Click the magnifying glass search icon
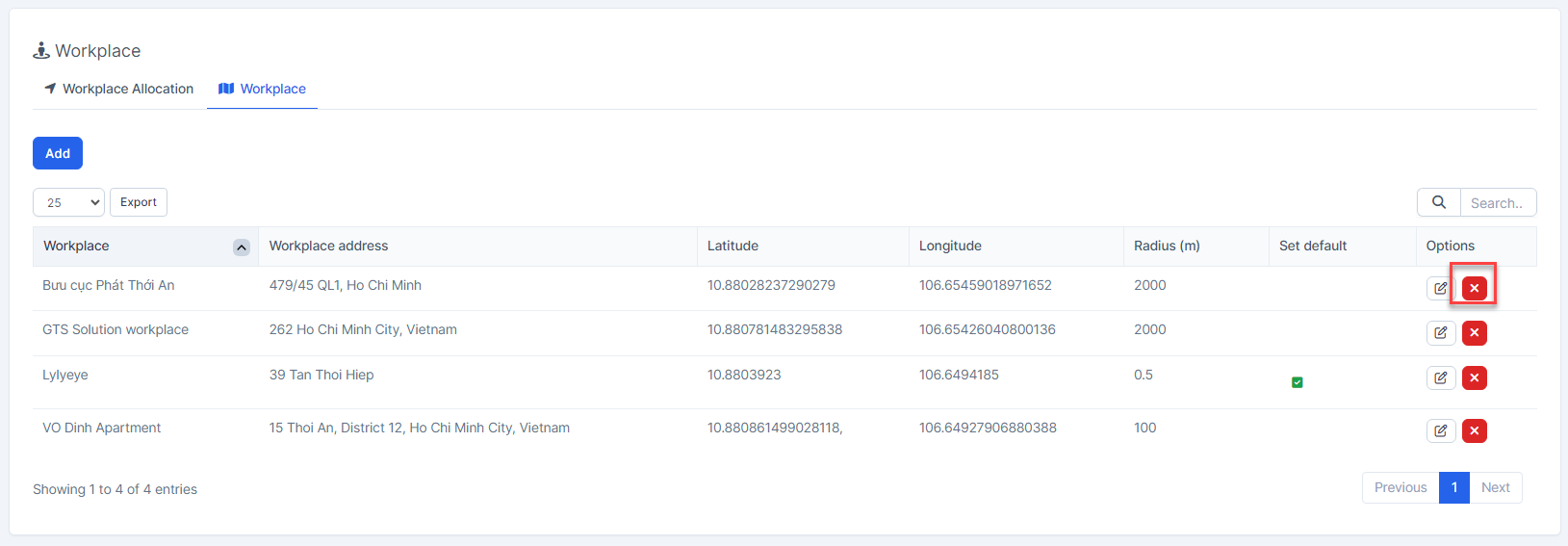 click(x=1438, y=202)
